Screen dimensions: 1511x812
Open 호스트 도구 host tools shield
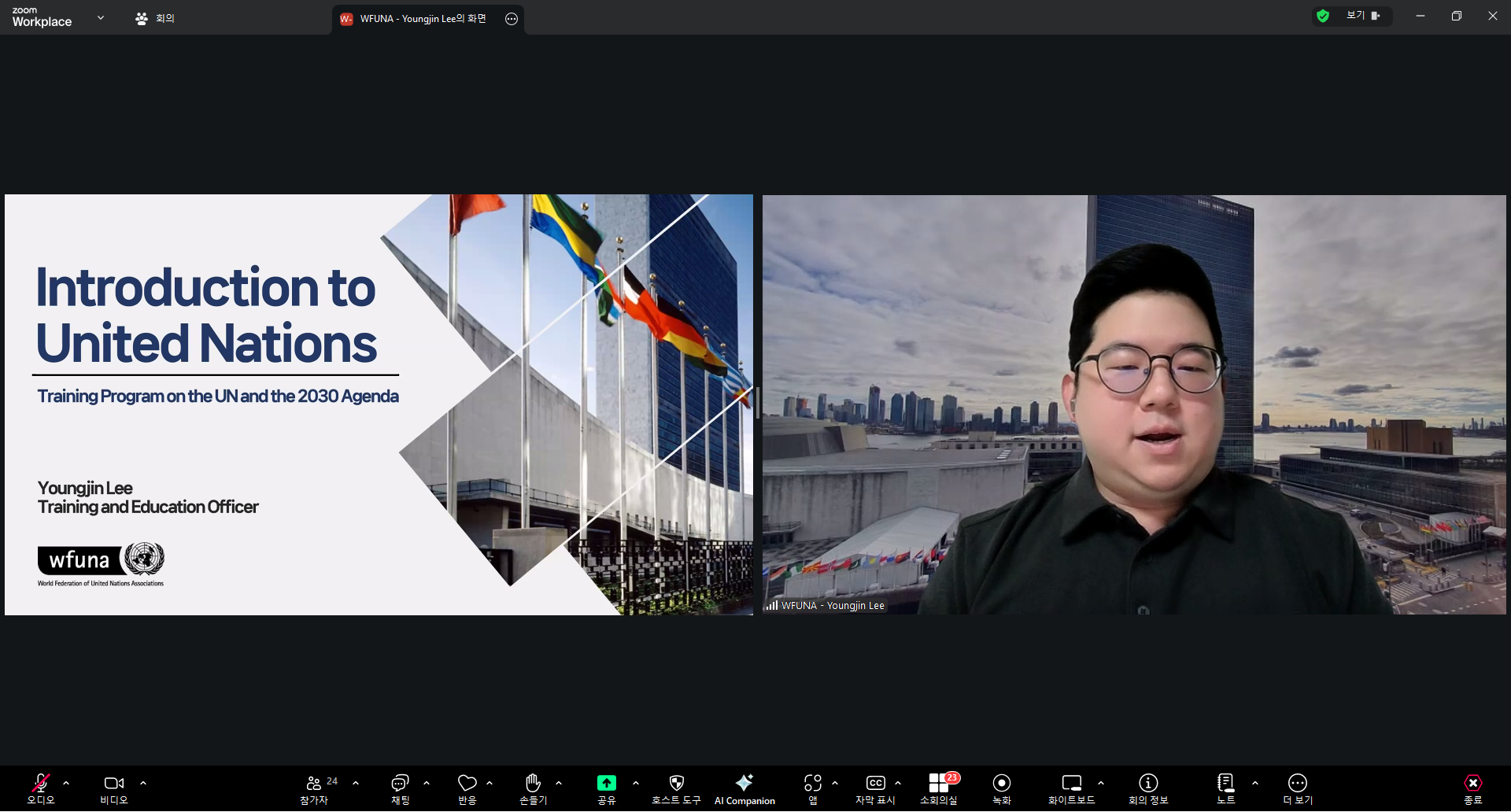pyautogui.click(x=676, y=788)
